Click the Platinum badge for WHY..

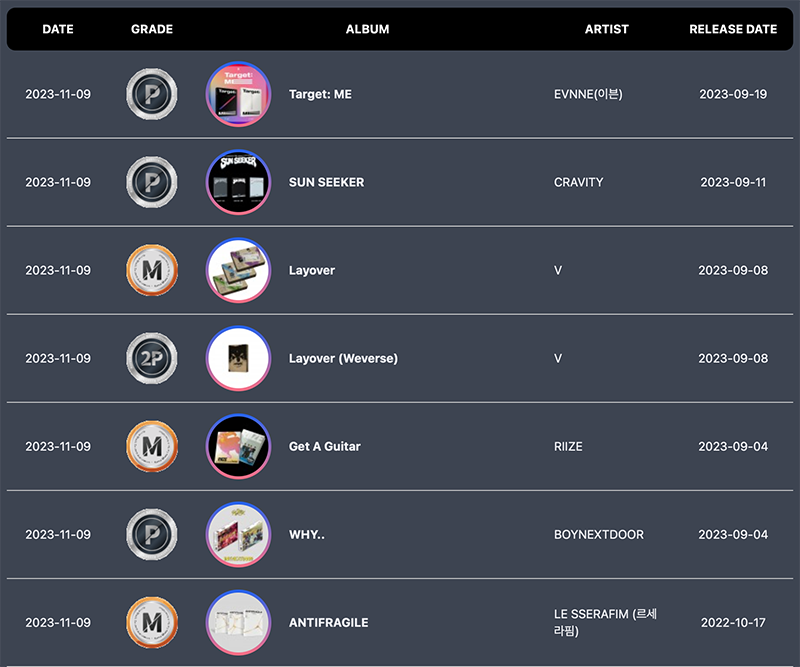(152, 534)
